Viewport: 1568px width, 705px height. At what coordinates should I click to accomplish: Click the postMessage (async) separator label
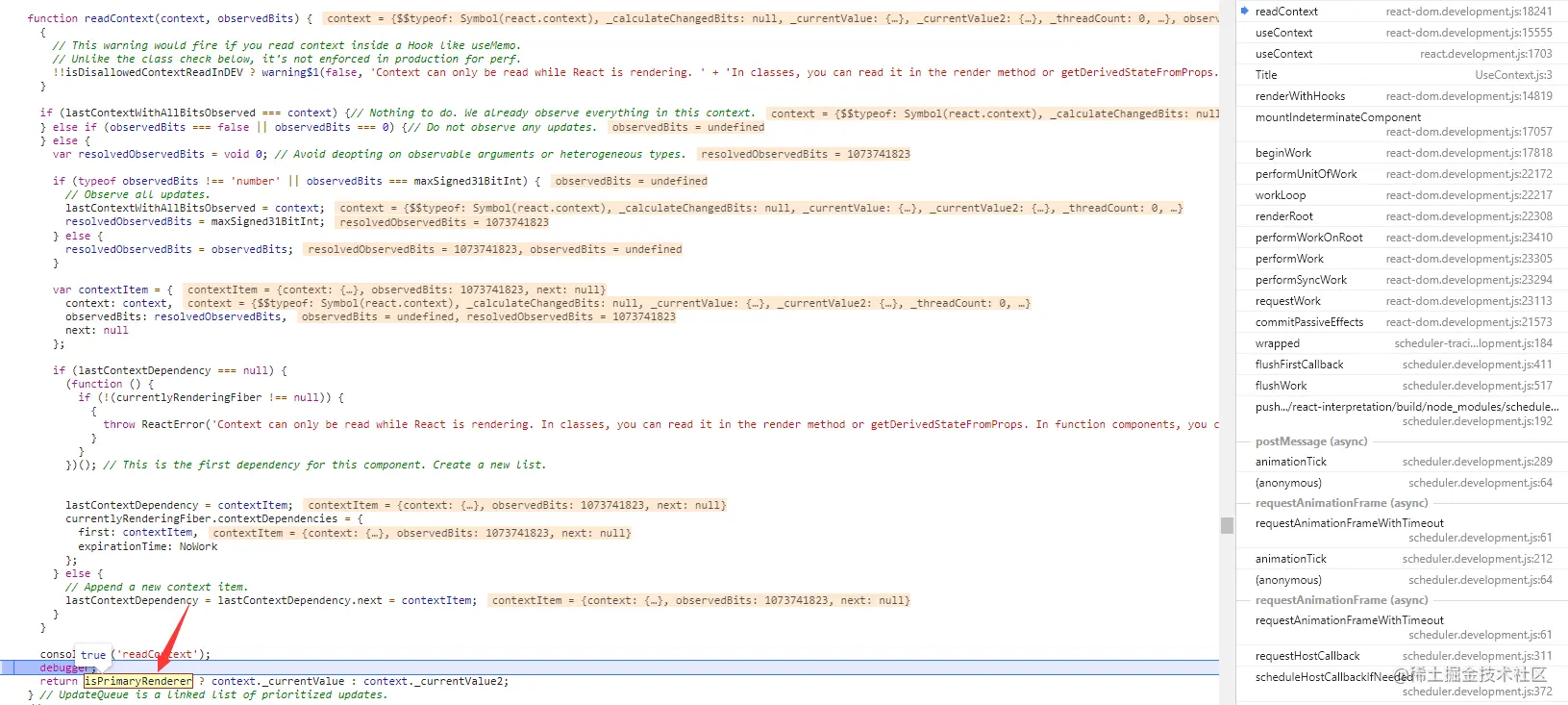[x=1311, y=441]
